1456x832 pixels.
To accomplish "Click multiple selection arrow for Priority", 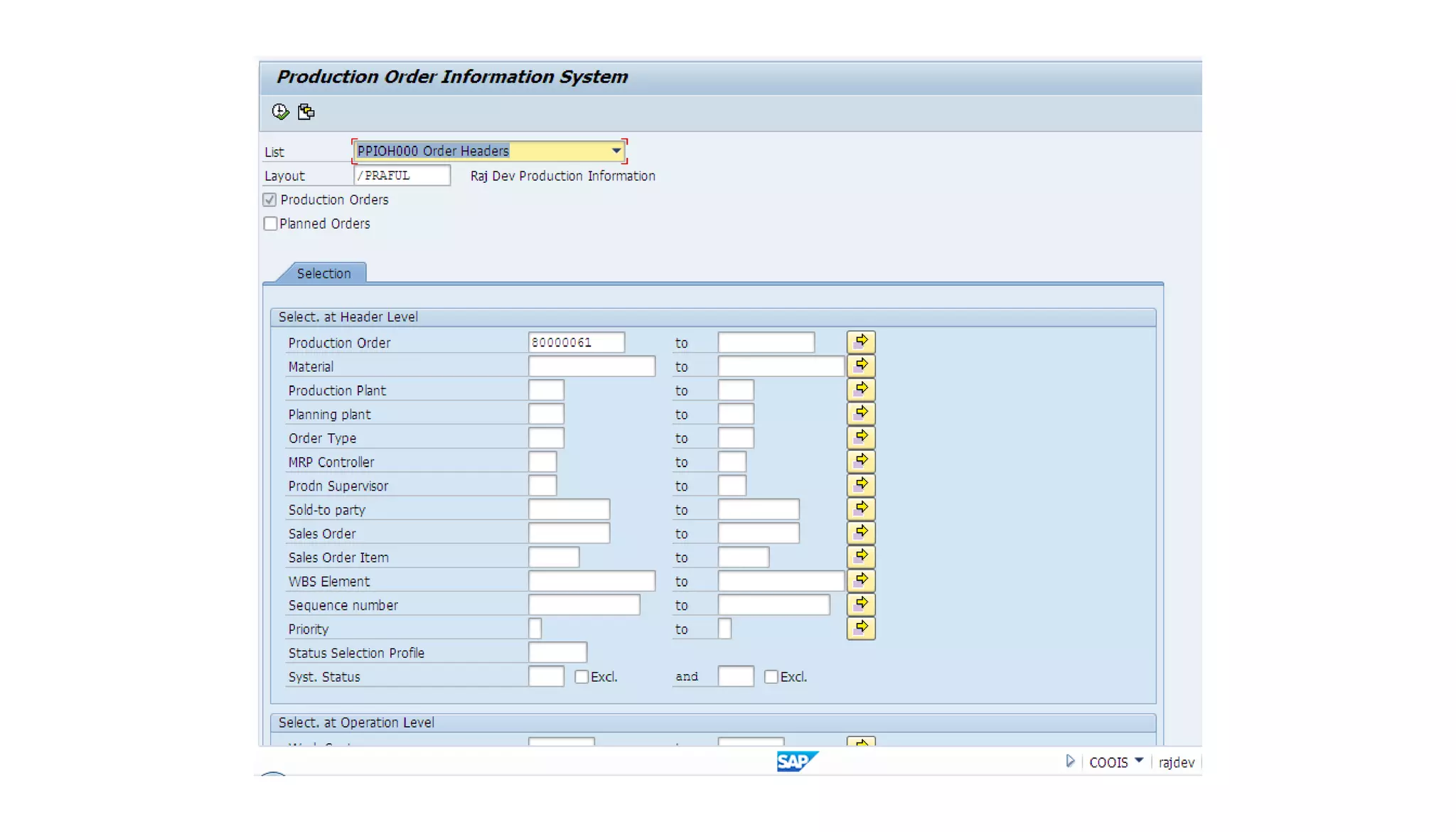I will (860, 629).
